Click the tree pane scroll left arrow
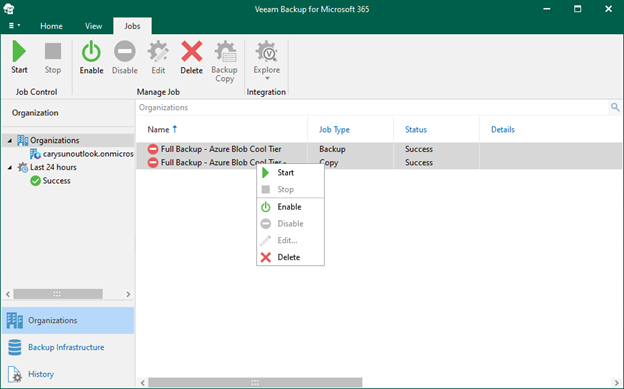 8,294
